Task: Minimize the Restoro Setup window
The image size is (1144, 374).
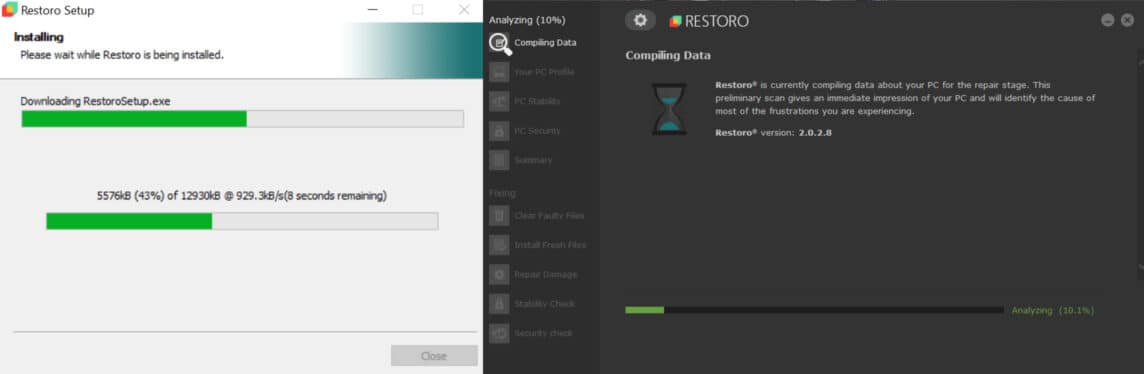Action: pyautogui.click(x=373, y=10)
